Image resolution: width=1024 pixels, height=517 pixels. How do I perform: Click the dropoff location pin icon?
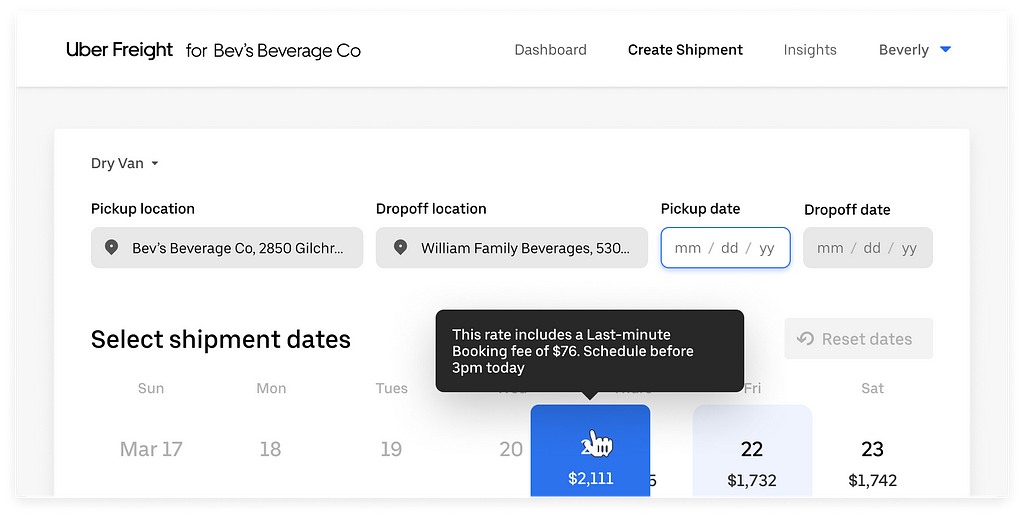point(400,247)
